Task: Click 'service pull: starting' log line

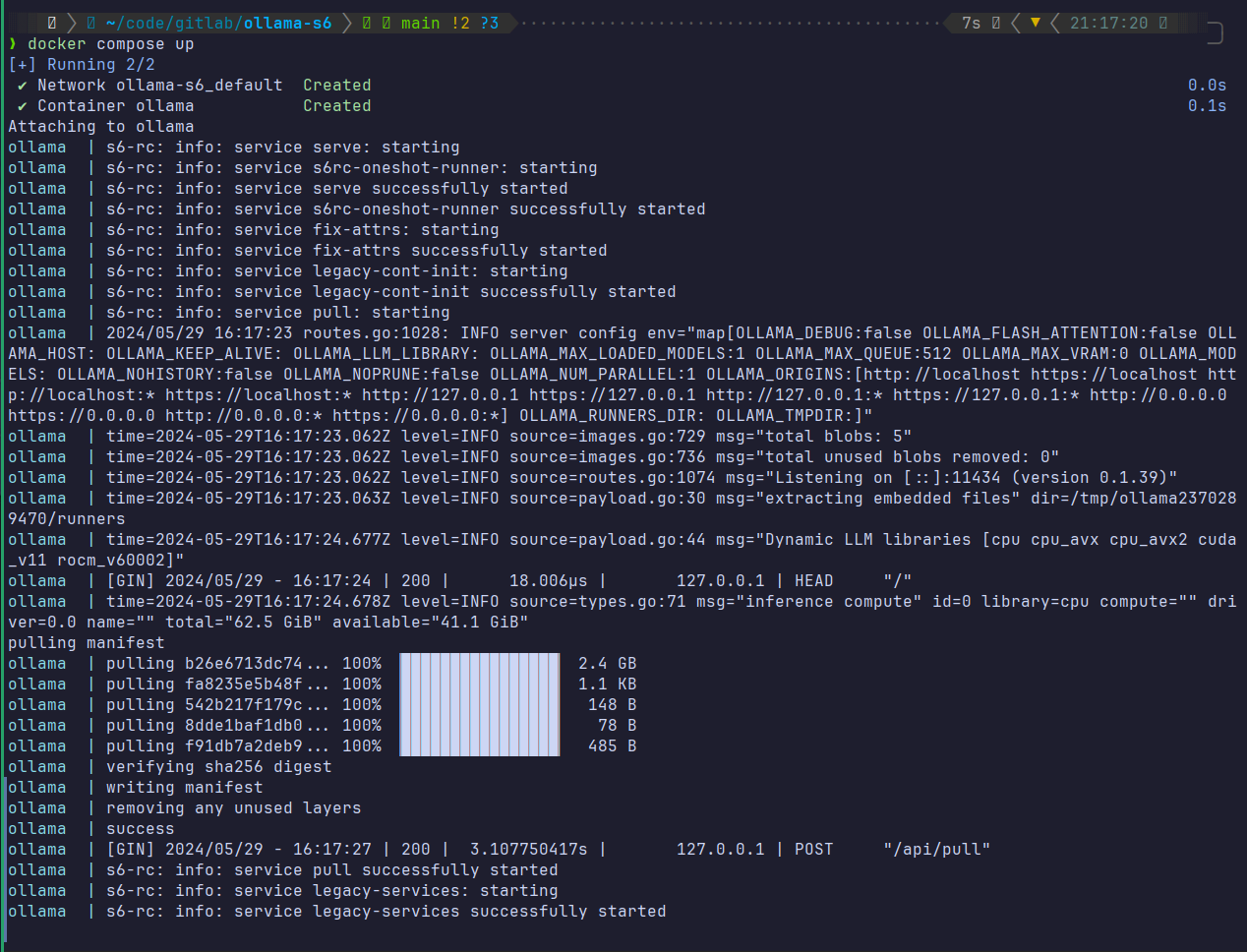Action: [342, 313]
